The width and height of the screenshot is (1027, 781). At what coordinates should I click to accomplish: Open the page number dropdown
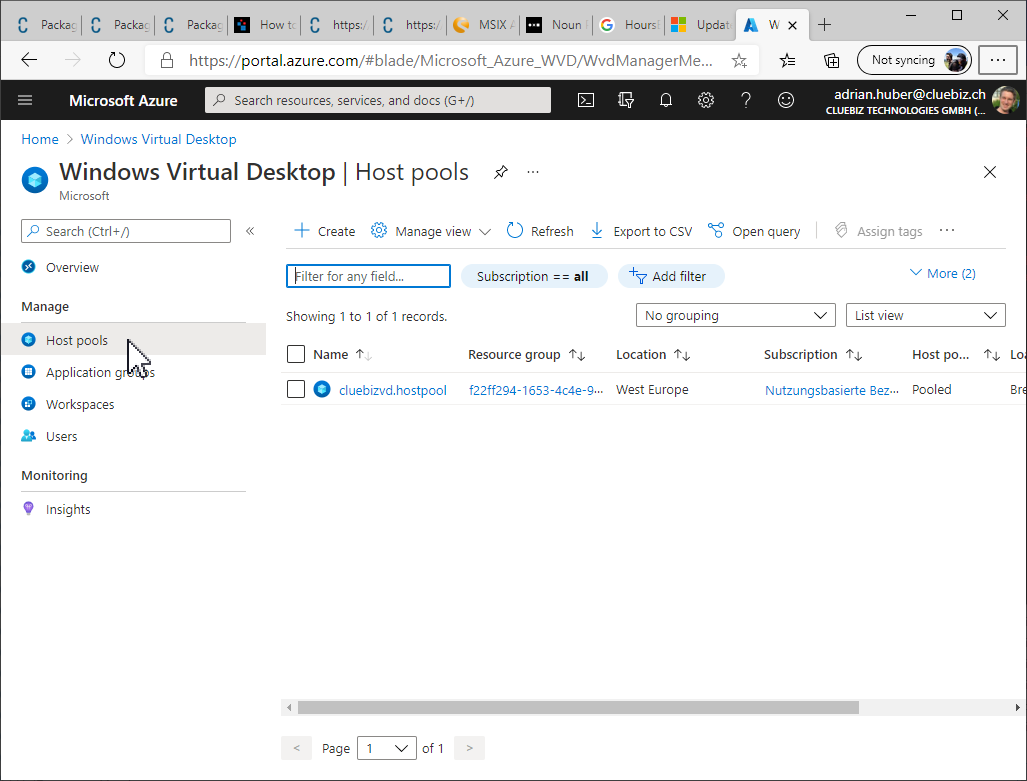pos(386,748)
